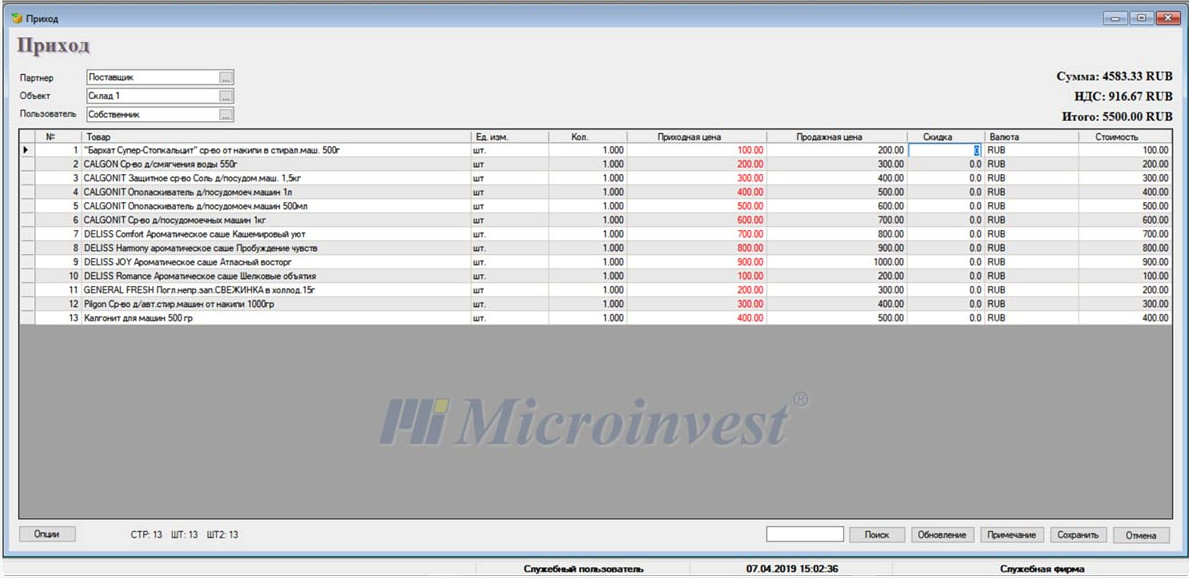This screenshot has height=578, width=1189.
Task: Click the row selector arrow of first row
Action: 25,150
